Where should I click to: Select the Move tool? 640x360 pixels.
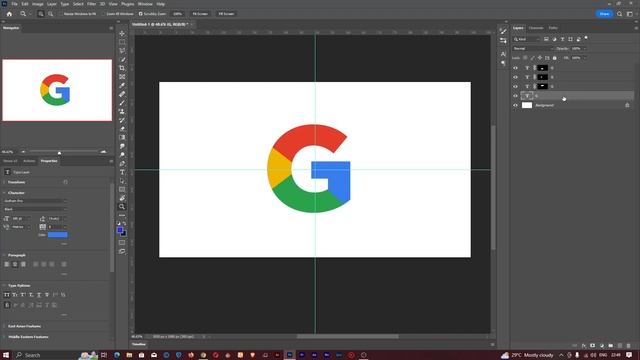(x=122, y=33)
